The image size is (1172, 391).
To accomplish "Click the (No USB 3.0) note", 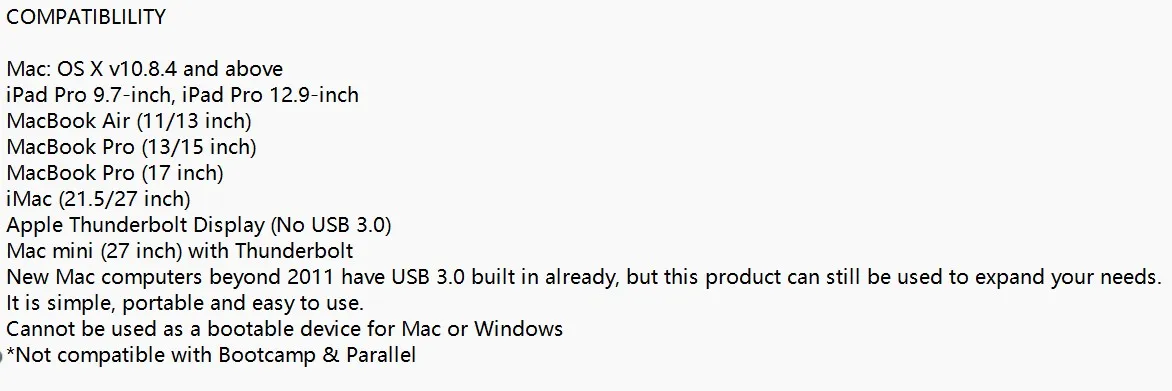I will 331,225.
